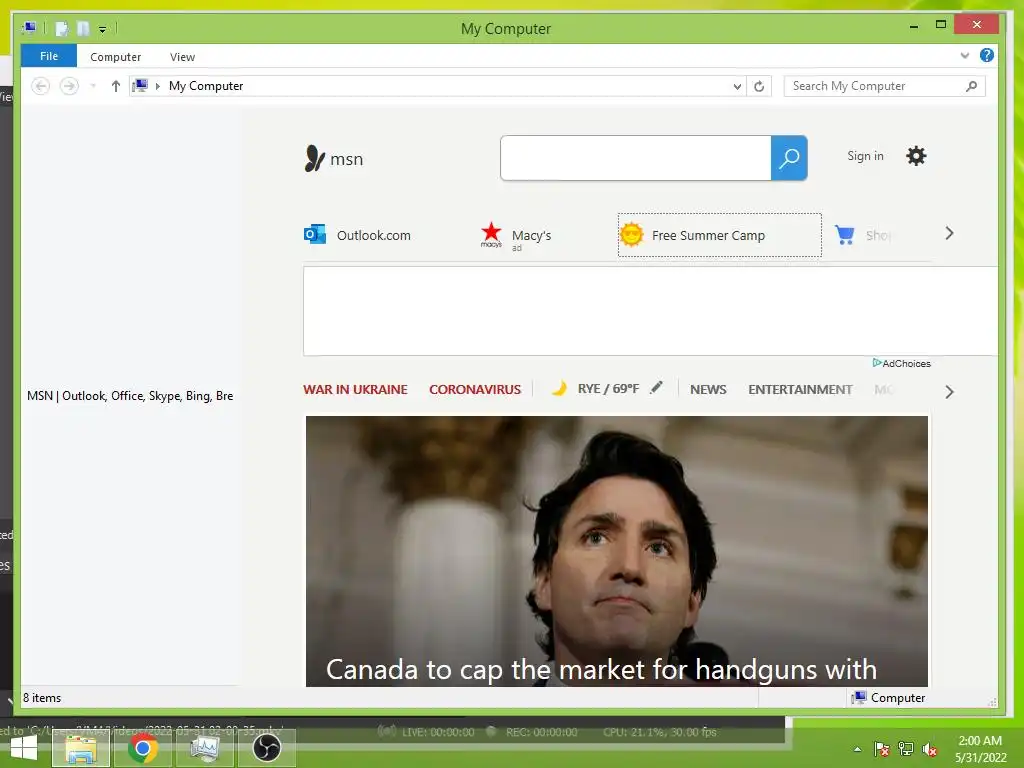Click the muted volume tray icon

[930, 750]
